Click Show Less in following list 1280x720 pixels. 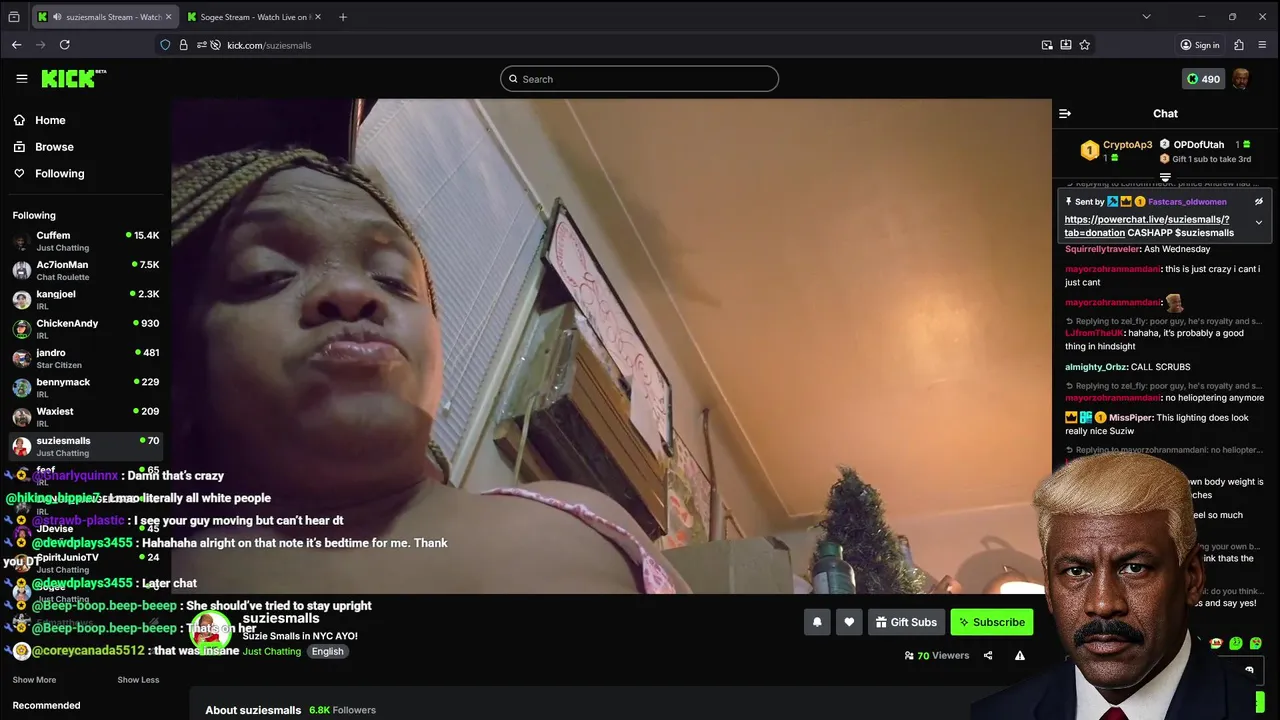(138, 680)
